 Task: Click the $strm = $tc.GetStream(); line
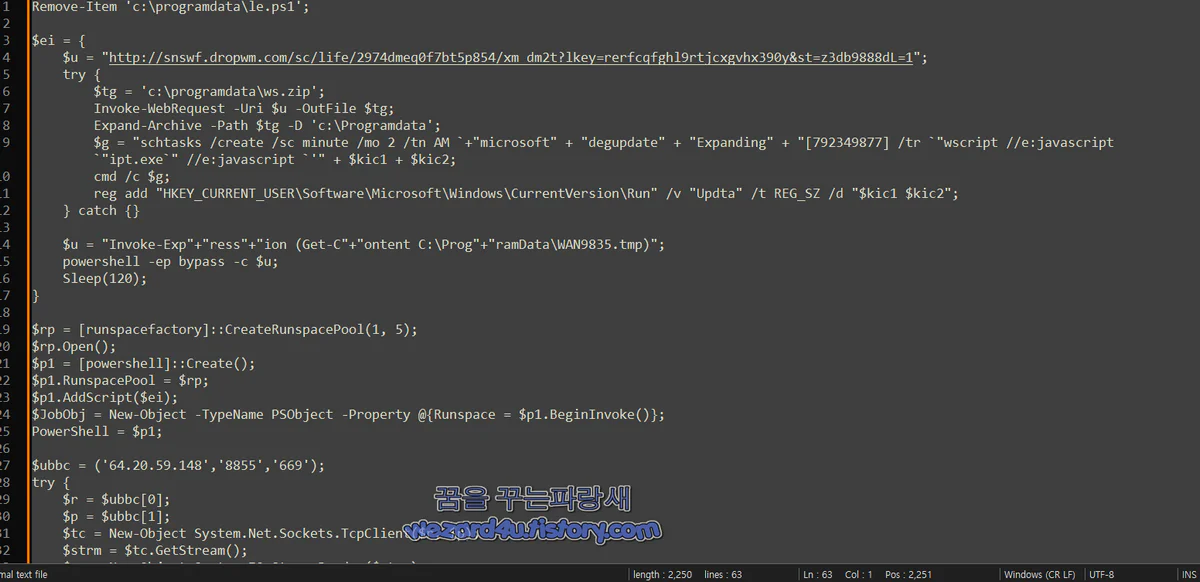pos(155,550)
